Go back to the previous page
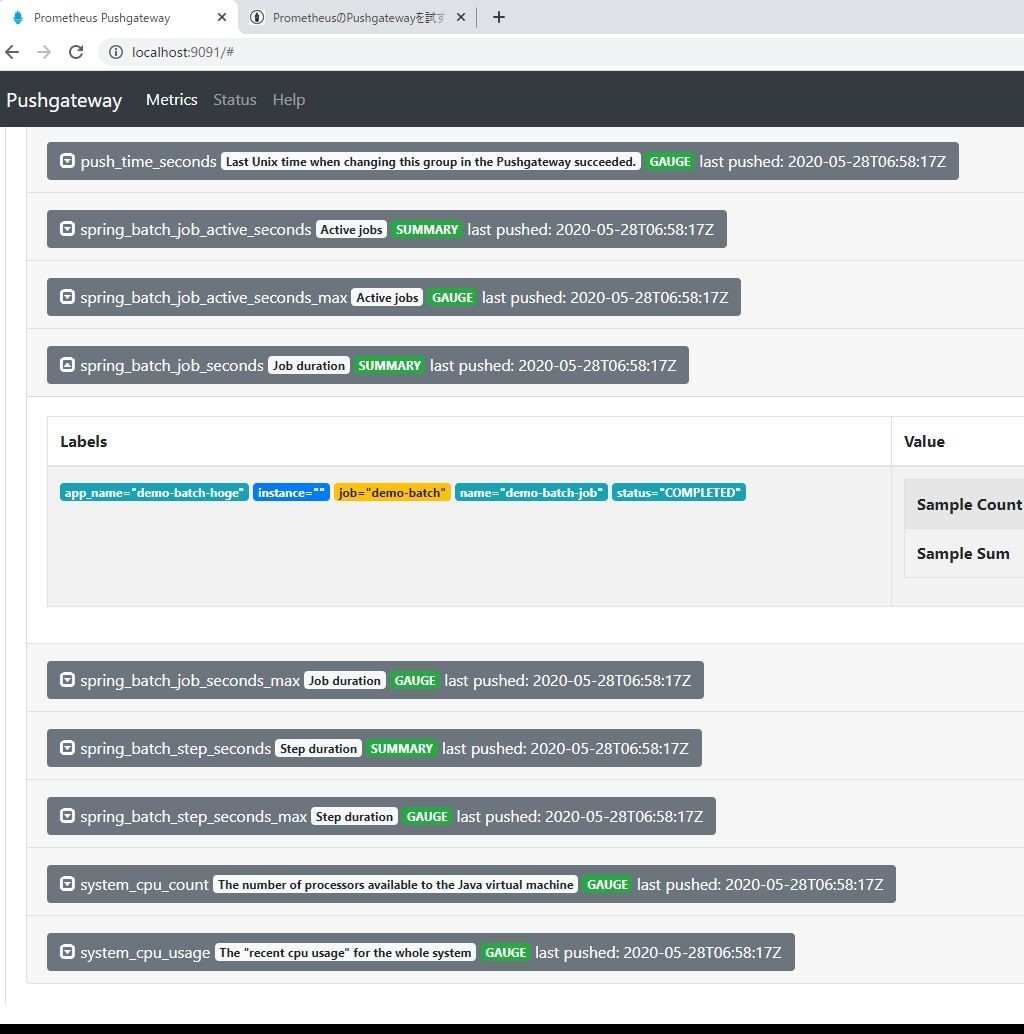 click(x=12, y=52)
